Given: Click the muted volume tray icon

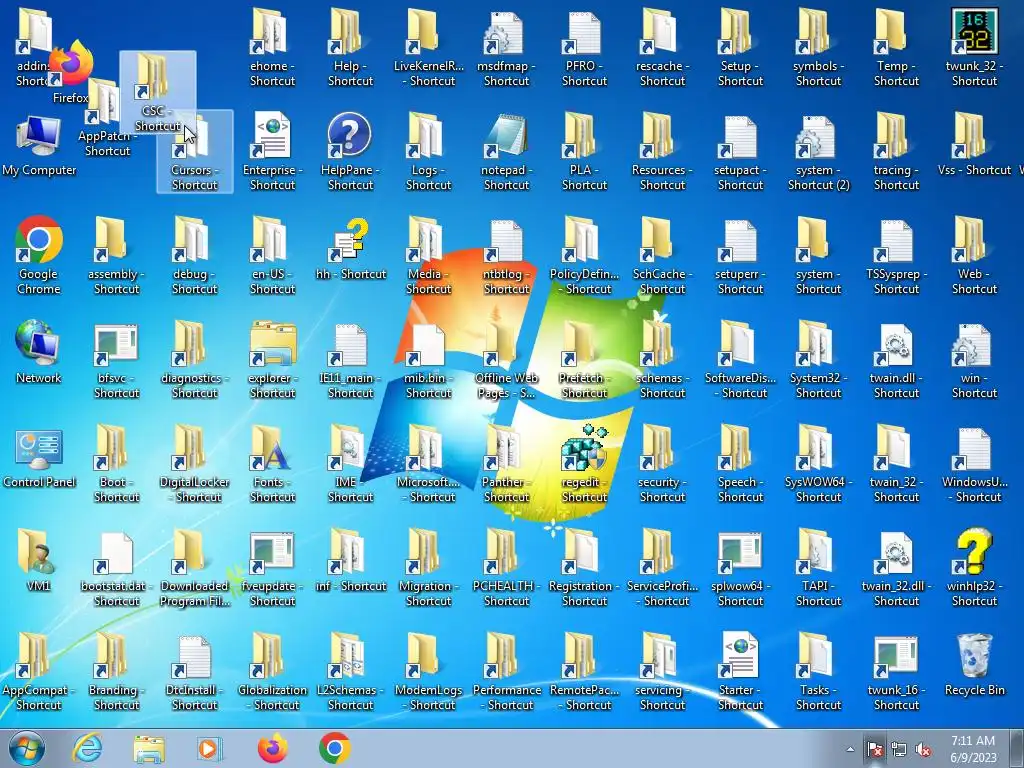Looking at the screenshot, I should click(x=923, y=750).
